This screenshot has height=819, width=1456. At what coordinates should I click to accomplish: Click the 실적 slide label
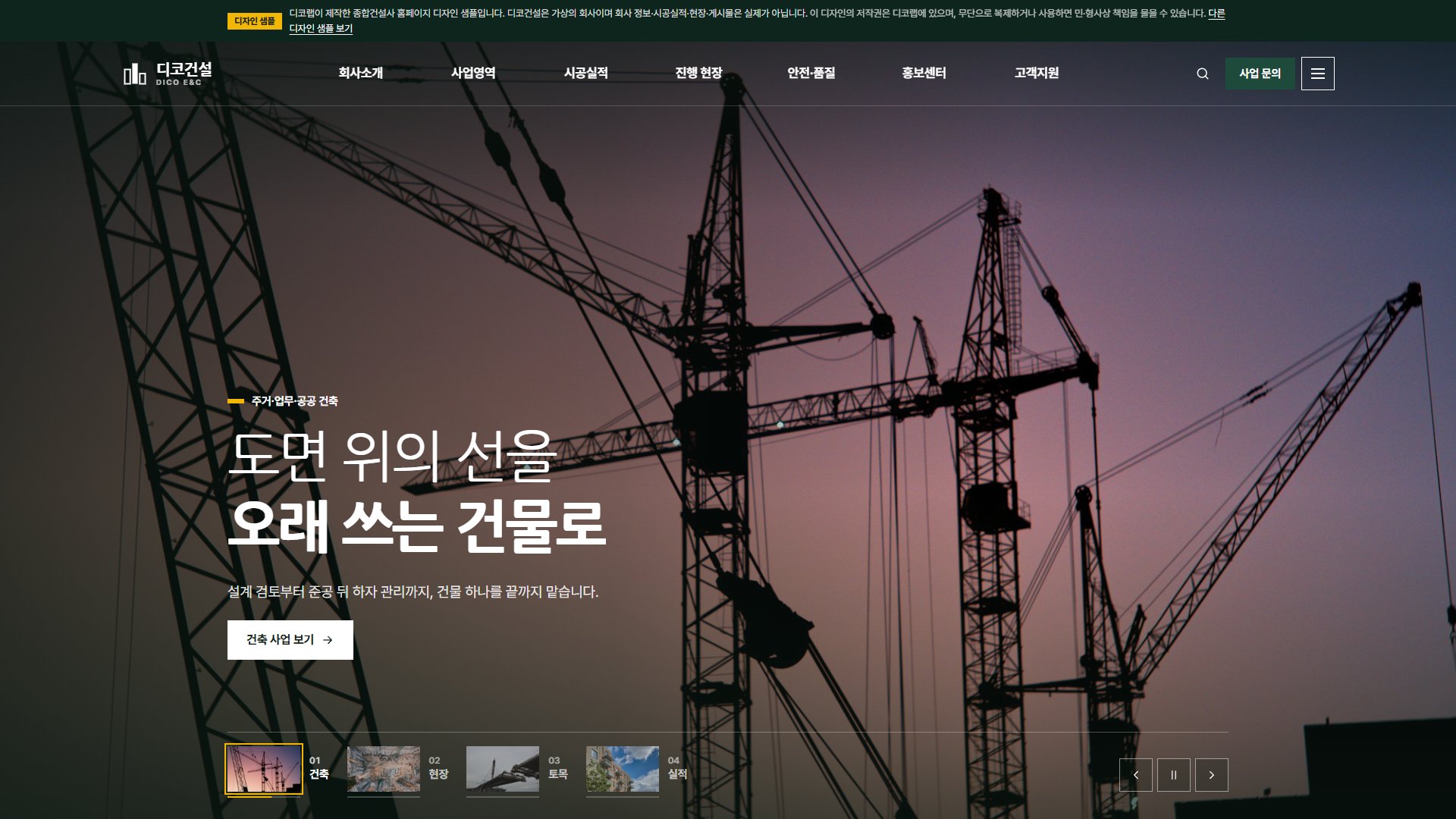coord(677,774)
